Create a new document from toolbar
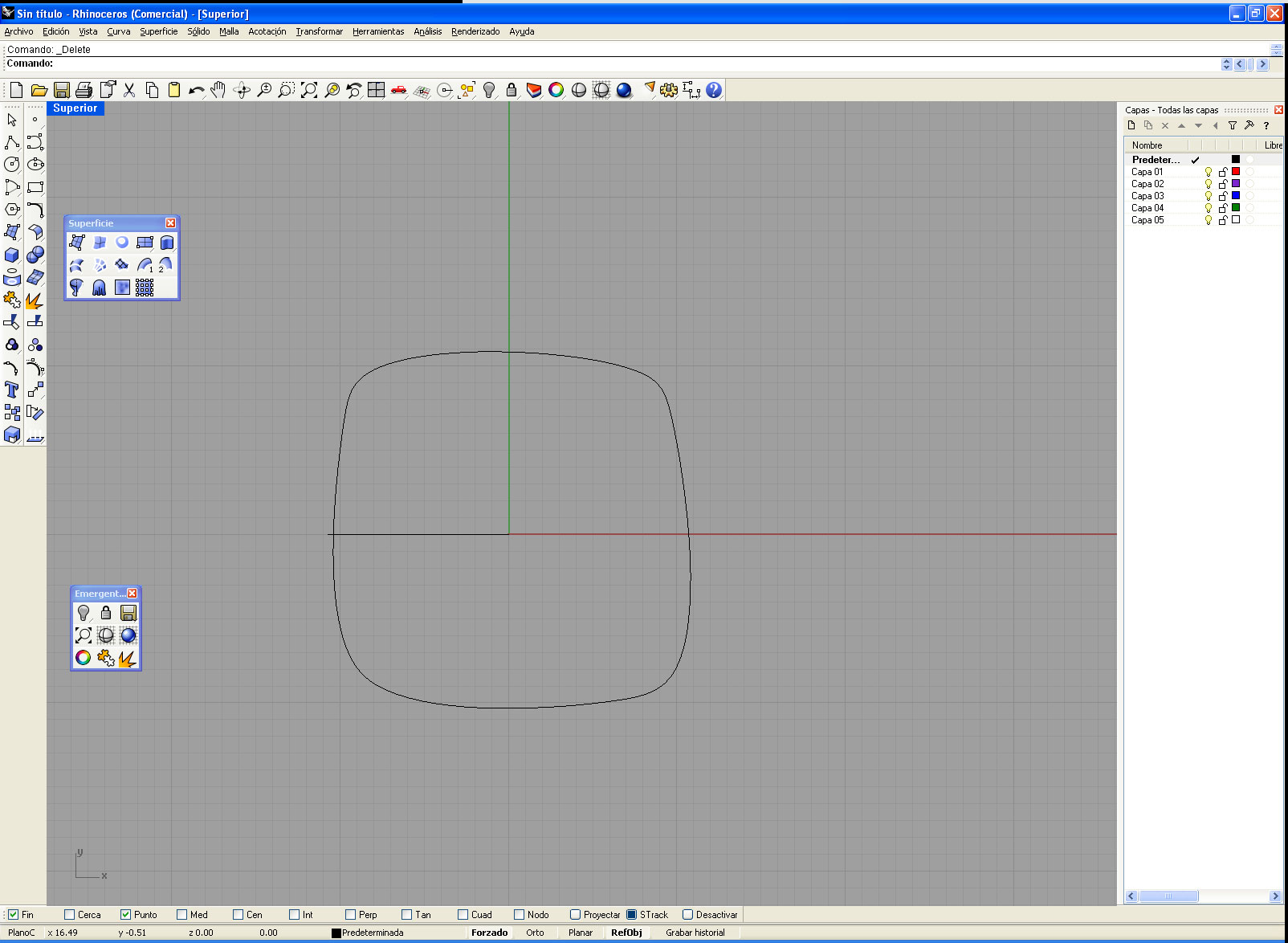Screen dimensions: 1288x943 (16, 90)
